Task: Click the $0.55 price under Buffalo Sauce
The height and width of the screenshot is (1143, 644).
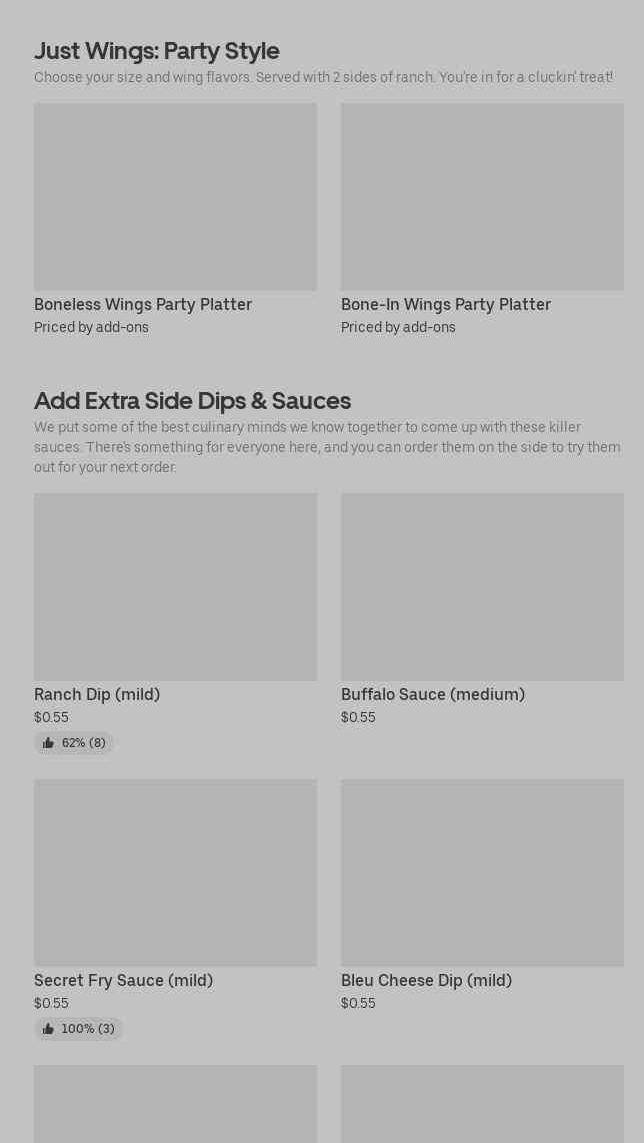Action: pos(358,717)
